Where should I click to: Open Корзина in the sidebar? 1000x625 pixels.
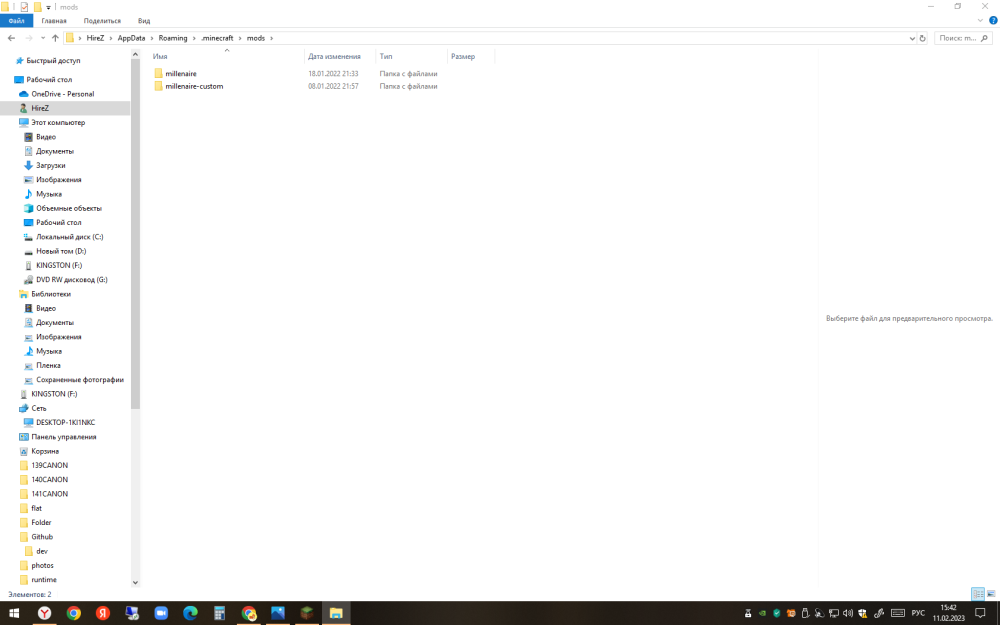pyautogui.click(x=45, y=451)
